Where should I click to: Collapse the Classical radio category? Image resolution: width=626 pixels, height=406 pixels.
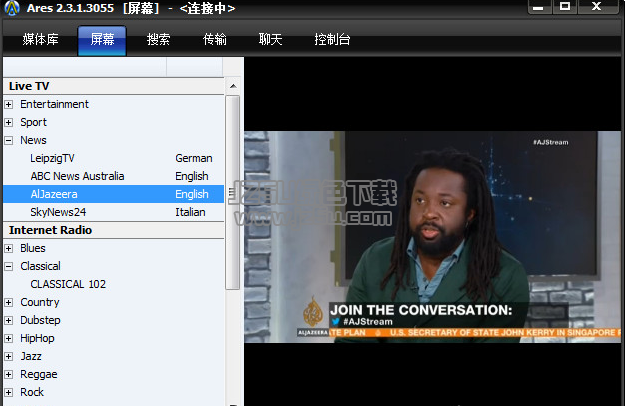[9, 266]
